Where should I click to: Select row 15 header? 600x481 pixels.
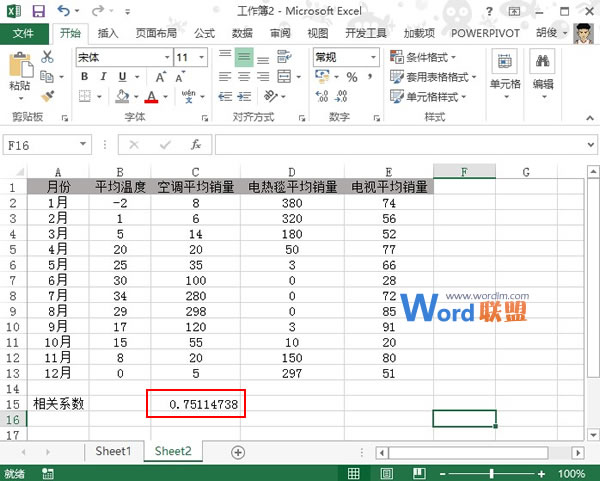[x=13, y=404]
